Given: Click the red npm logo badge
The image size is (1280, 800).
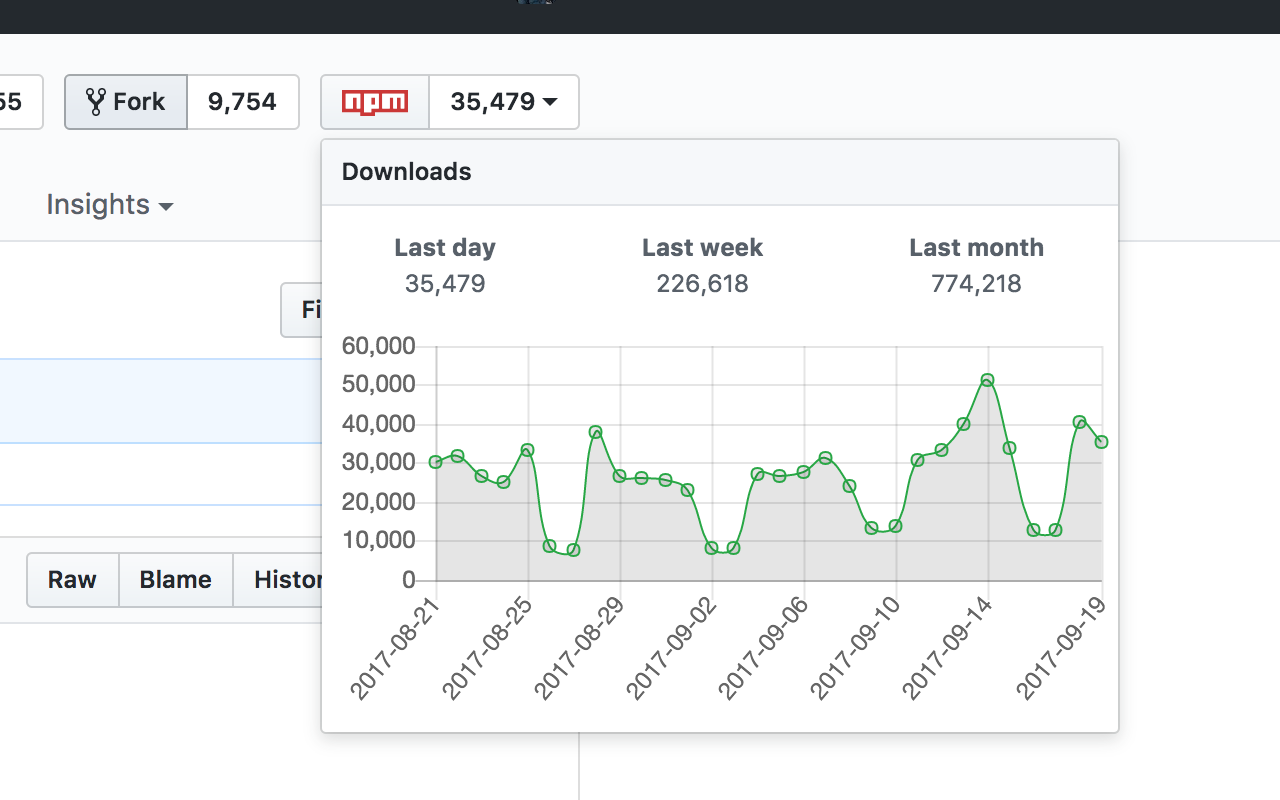Looking at the screenshot, I should point(374,101).
